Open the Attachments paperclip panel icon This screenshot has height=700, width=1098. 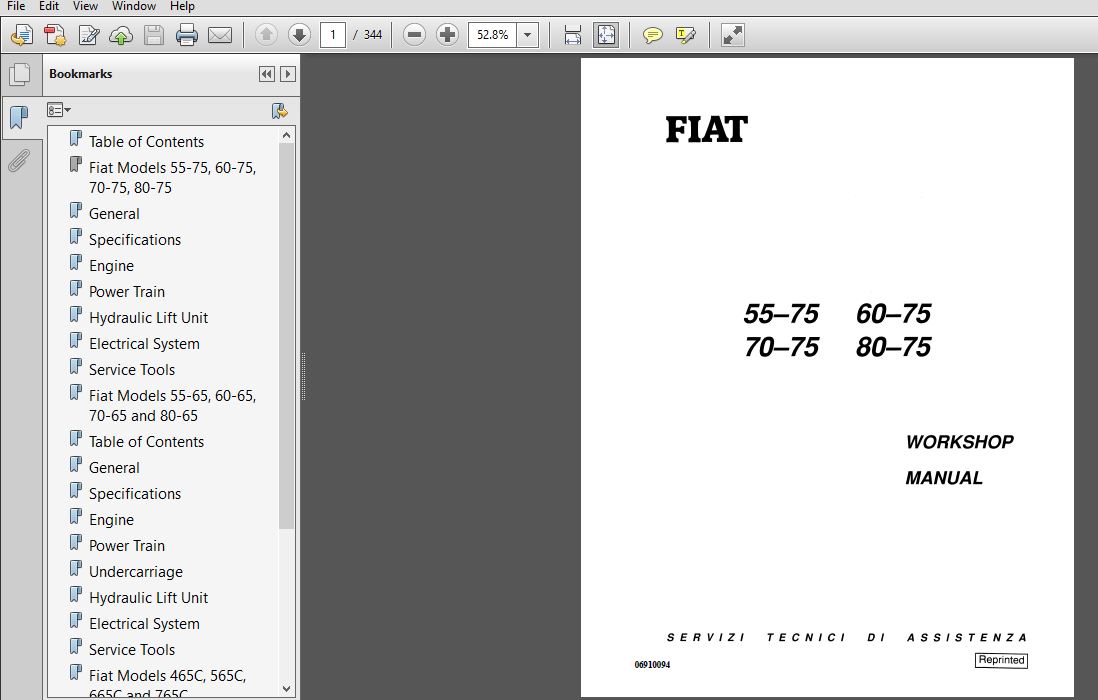coord(19,161)
